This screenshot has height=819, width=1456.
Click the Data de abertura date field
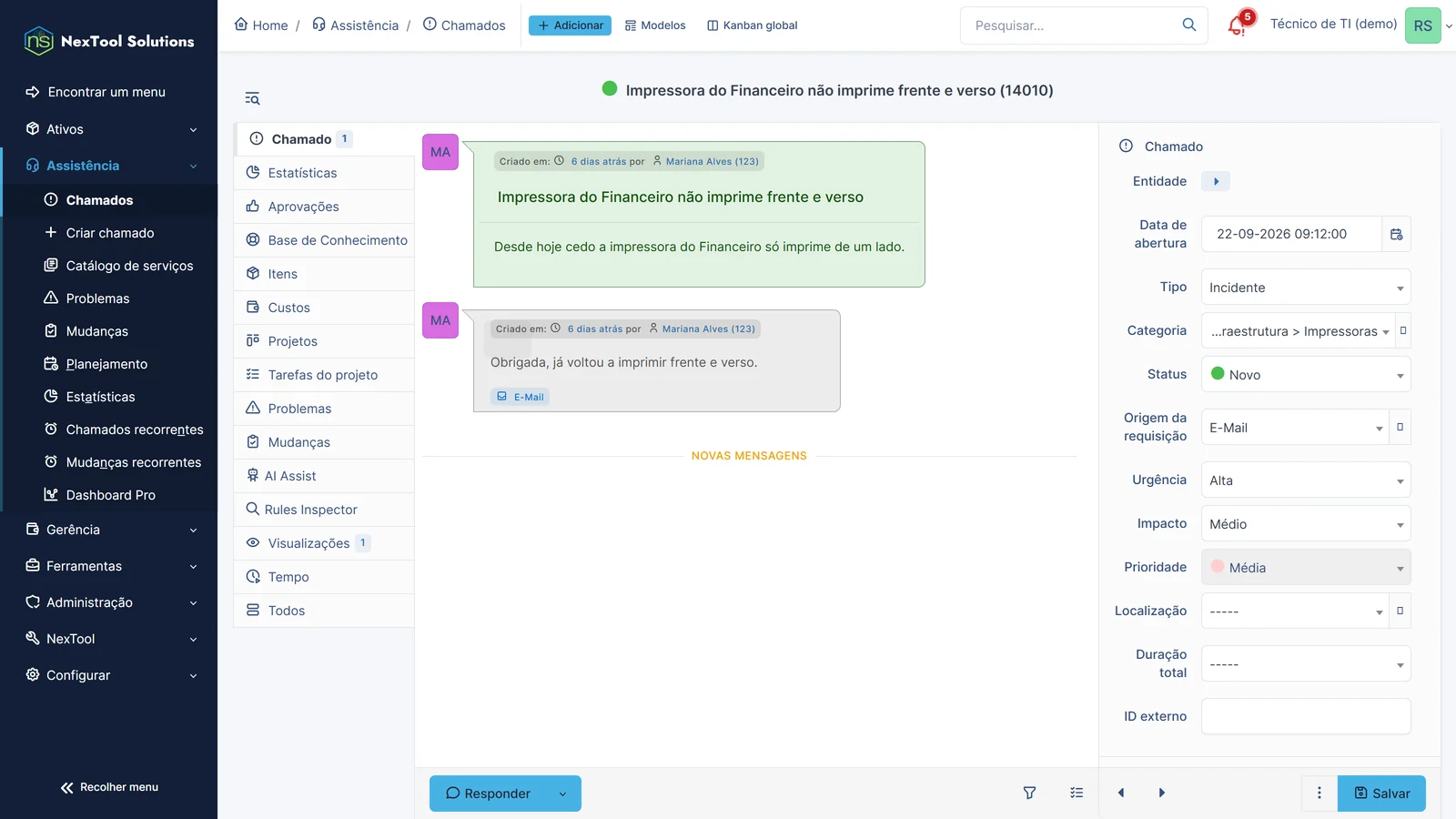(1291, 234)
